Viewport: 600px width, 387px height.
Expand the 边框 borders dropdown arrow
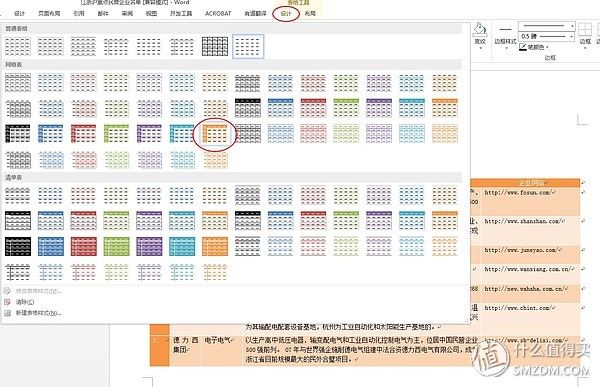(585, 48)
